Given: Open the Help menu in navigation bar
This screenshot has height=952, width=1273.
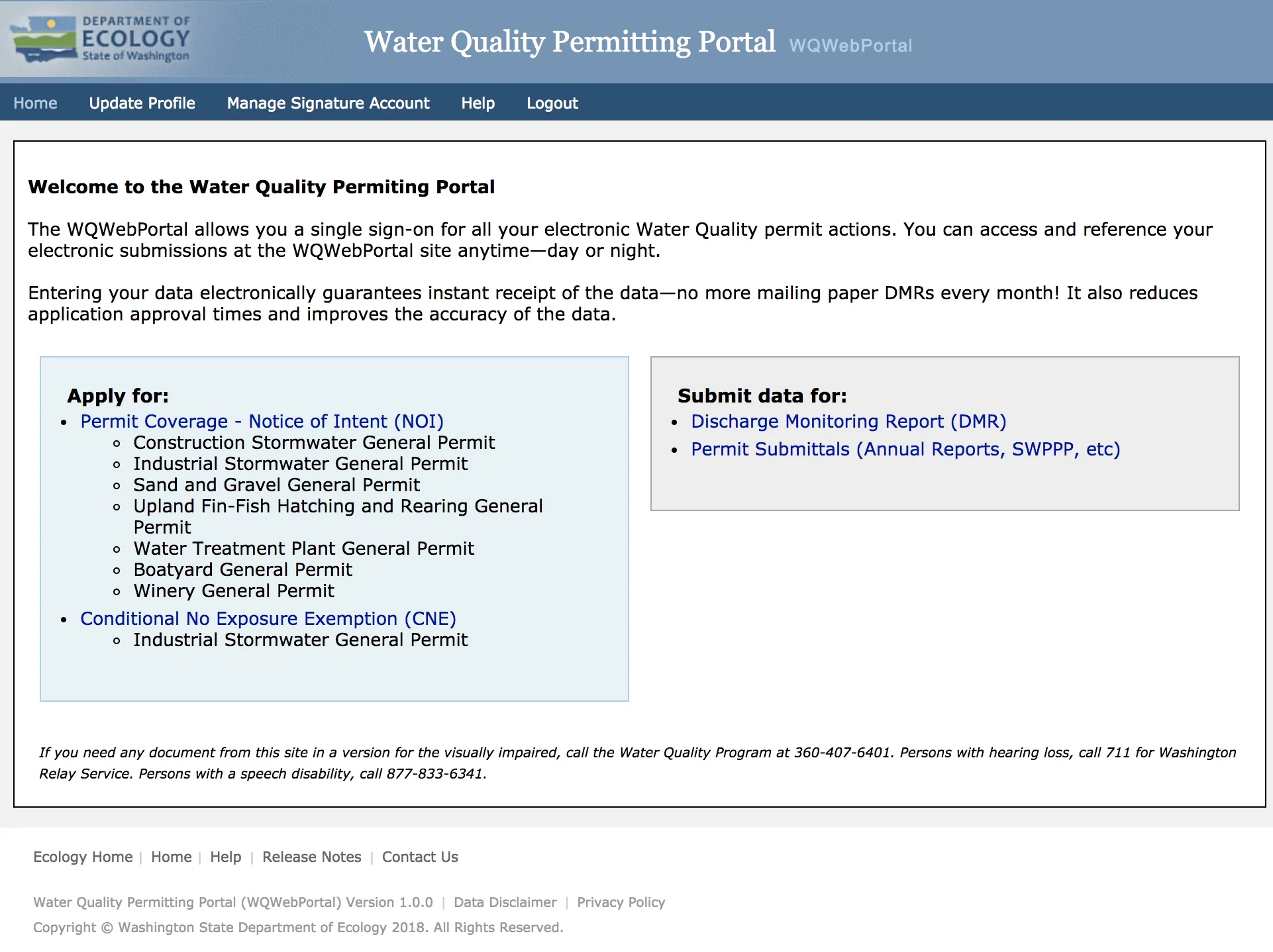Looking at the screenshot, I should pyautogui.click(x=478, y=103).
